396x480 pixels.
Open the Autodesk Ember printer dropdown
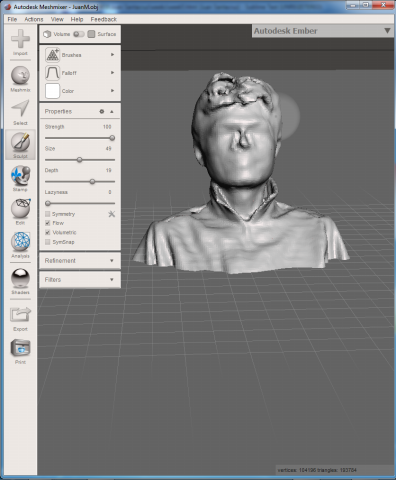tap(322, 31)
